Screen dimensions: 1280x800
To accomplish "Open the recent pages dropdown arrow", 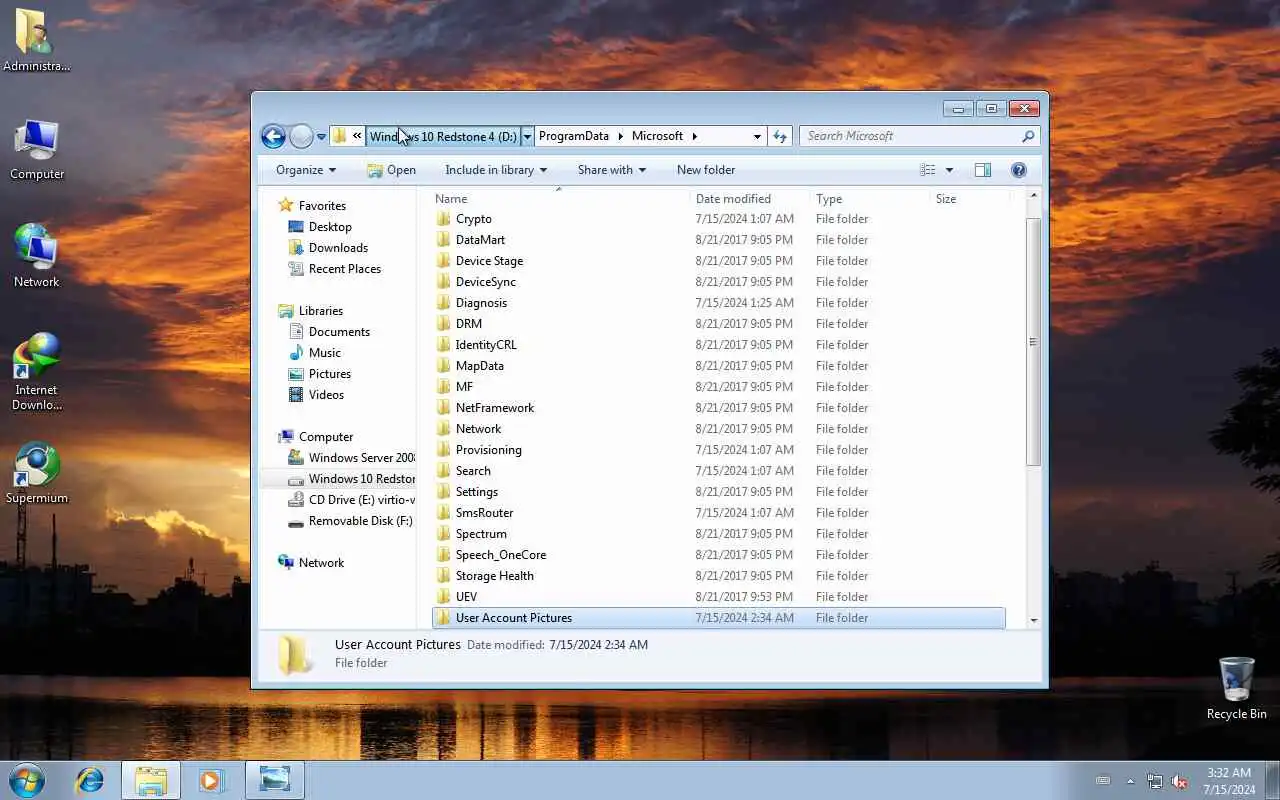I will tap(321, 137).
